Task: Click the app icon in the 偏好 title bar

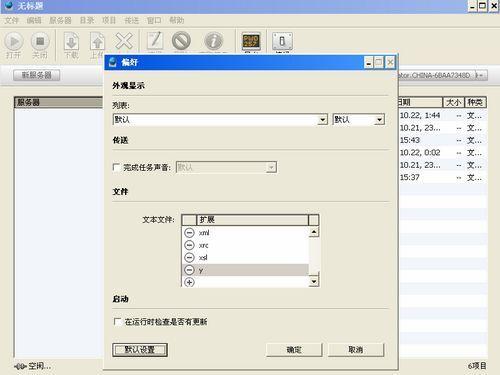Action: [x=113, y=62]
